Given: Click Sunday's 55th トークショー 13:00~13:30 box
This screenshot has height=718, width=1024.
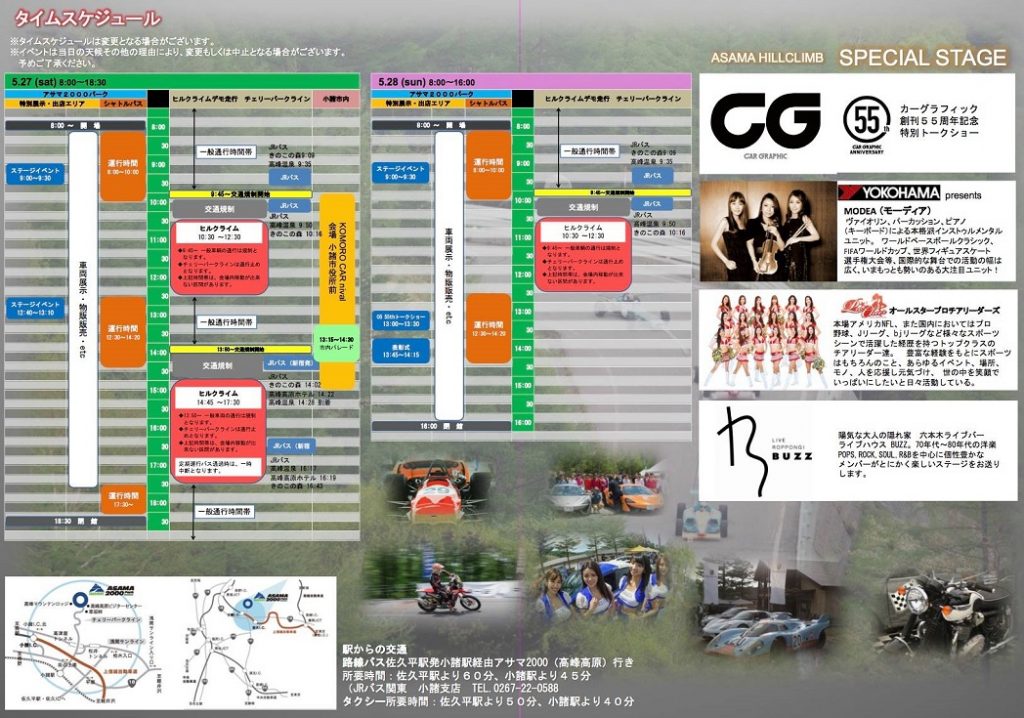Looking at the screenshot, I should [x=401, y=320].
